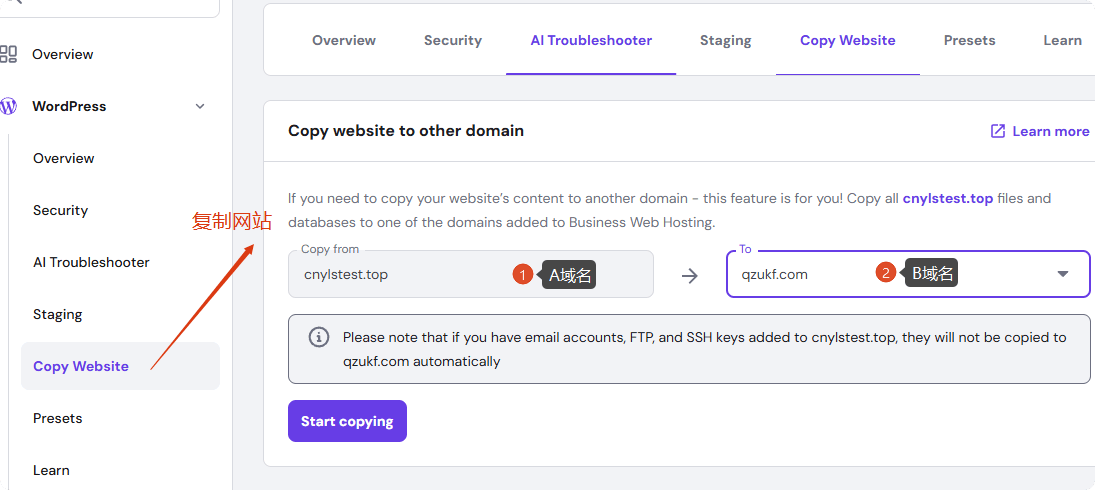Click the Overview dashboard grid icon

(9, 54)
